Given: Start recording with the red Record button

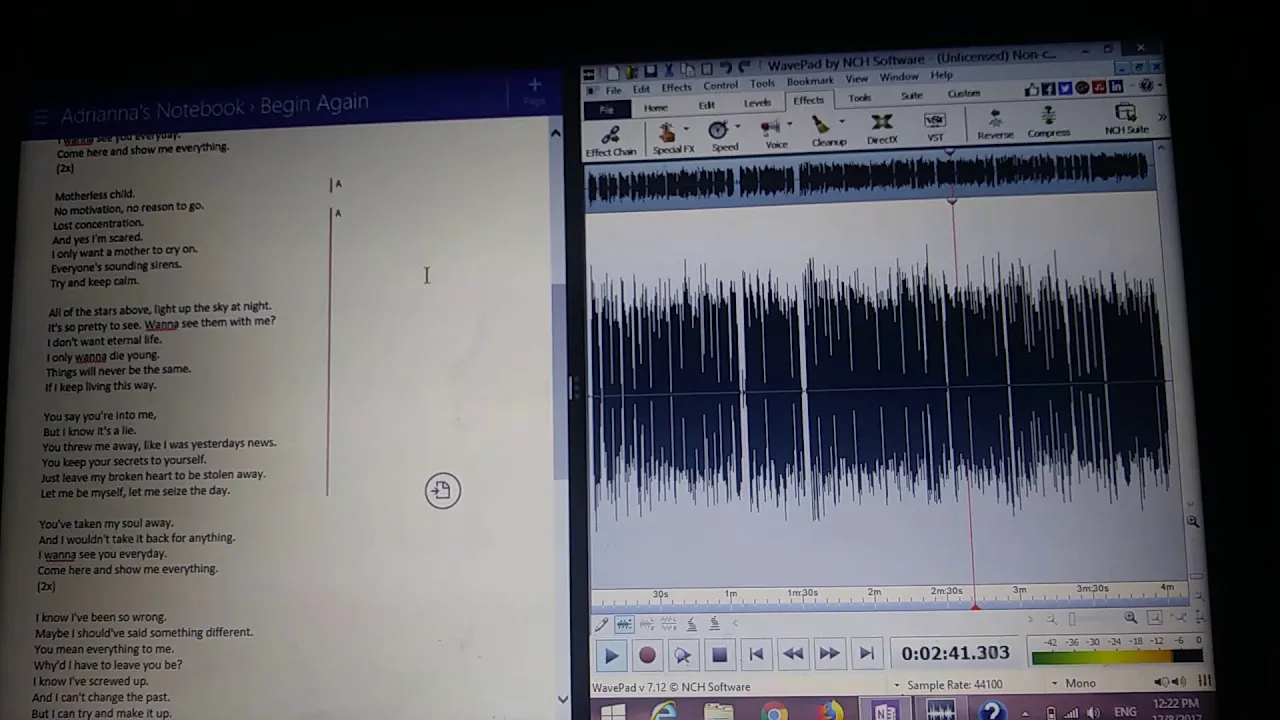Looking at the screenshot, I should (647, 656).
